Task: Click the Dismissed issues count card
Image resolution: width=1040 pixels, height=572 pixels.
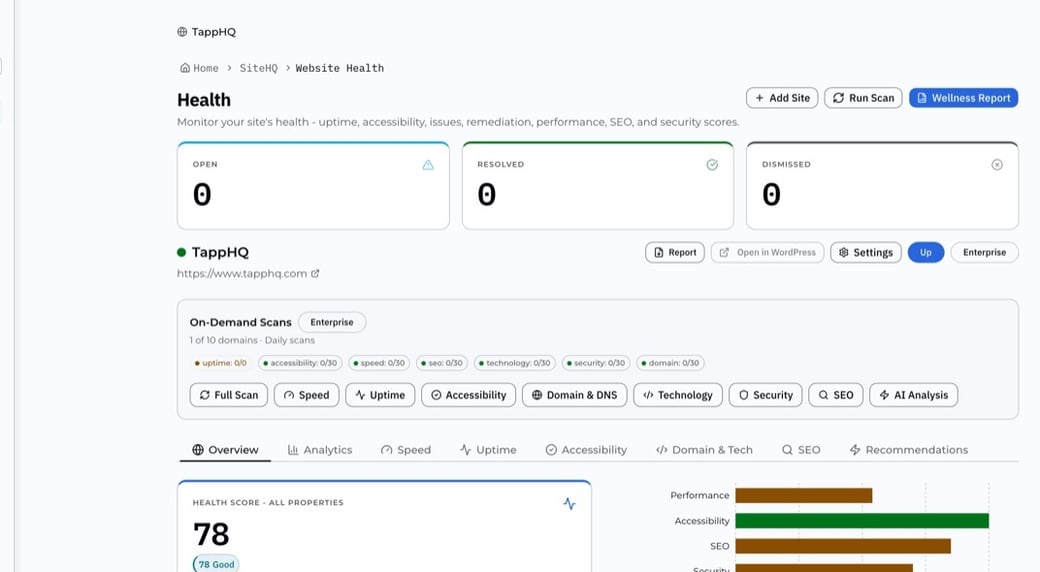Action: [882, 186]
